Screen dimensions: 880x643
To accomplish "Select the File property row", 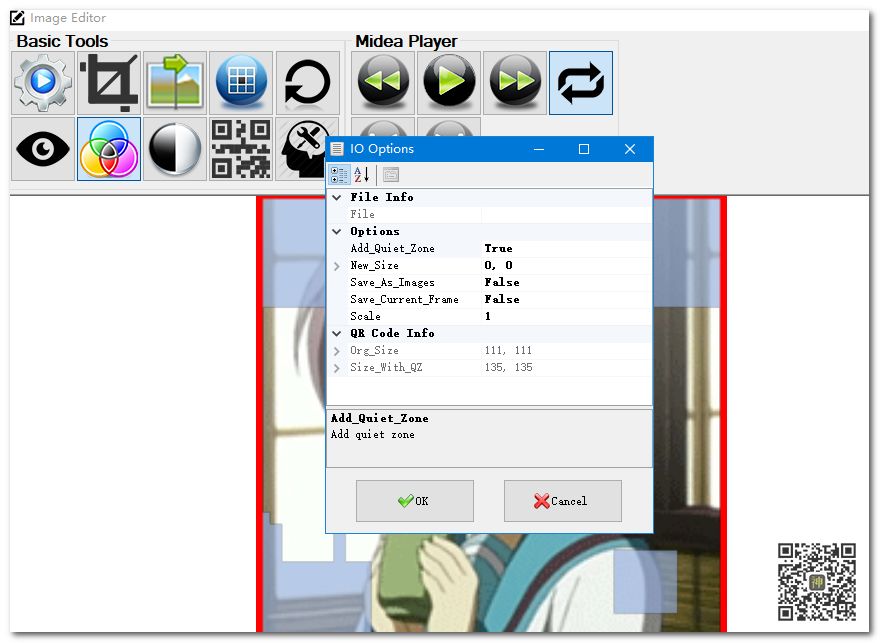I will point(489,214).
